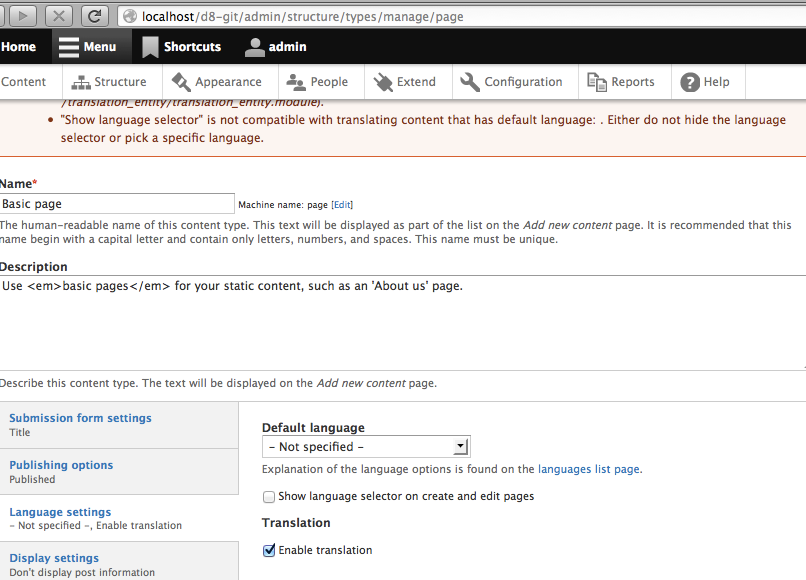Image resolution: width=806 pixels, height=580 pixels.
Task: Select the Submission form settings tab
Action: [x=80, y=418]
